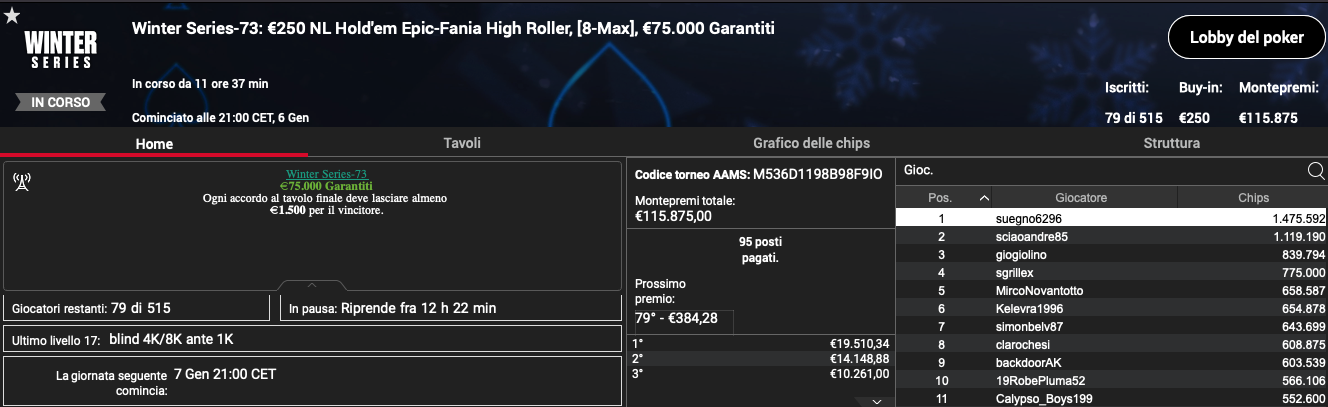Collapse the tournament info panel chevron
The image size is (1328, 407).
point(312,285)
